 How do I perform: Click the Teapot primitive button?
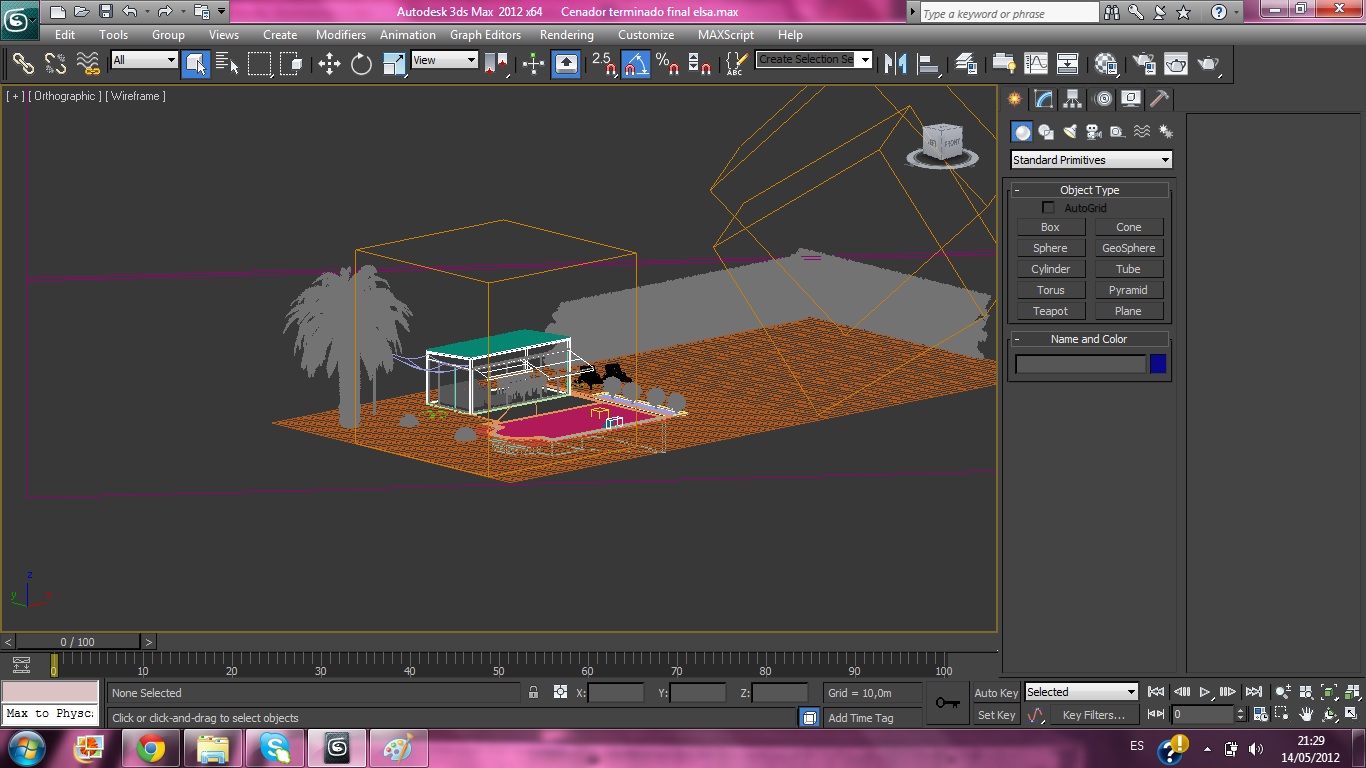[1050, 311]
